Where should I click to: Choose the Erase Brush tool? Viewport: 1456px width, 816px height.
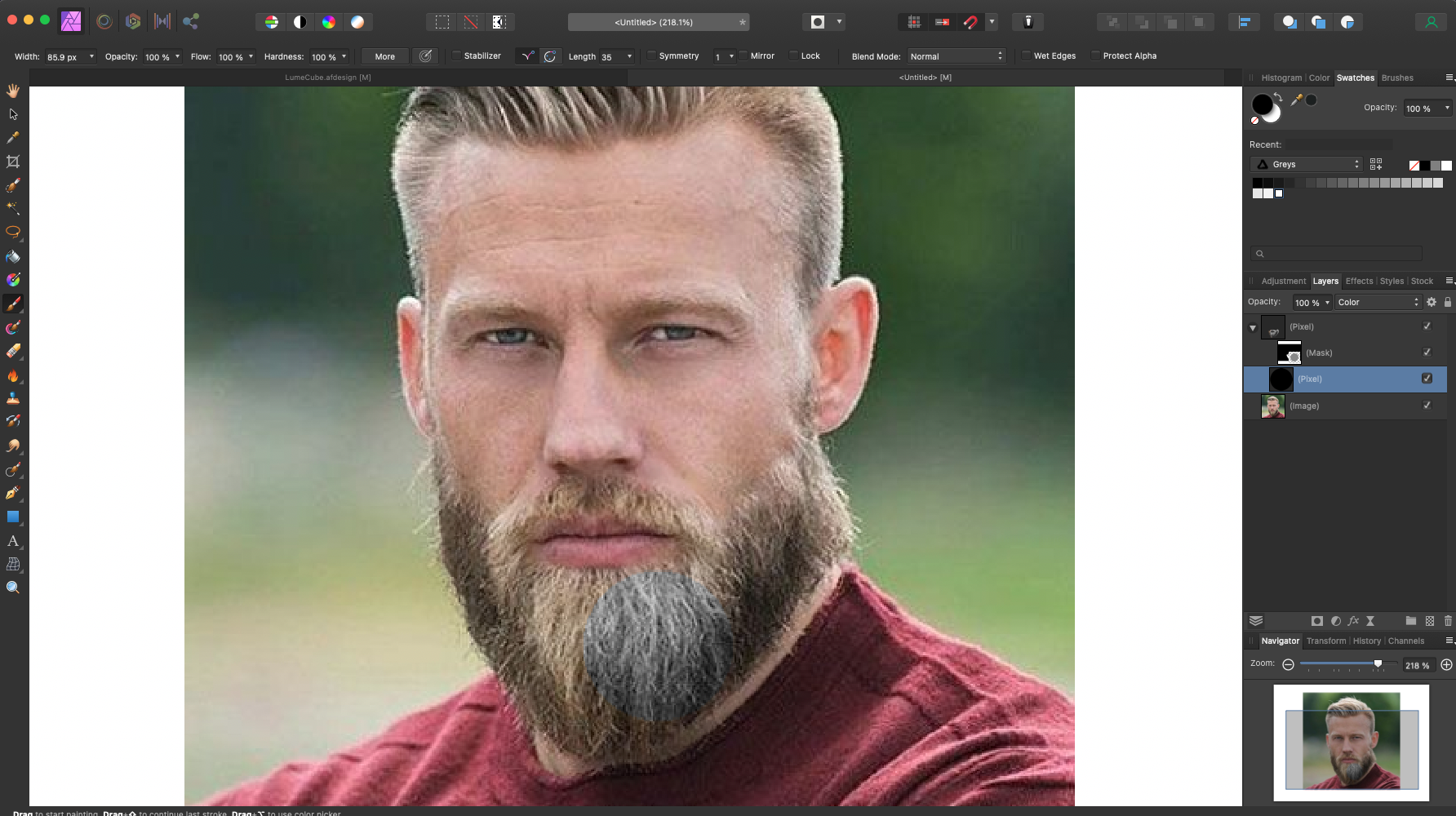coord(13,351)
